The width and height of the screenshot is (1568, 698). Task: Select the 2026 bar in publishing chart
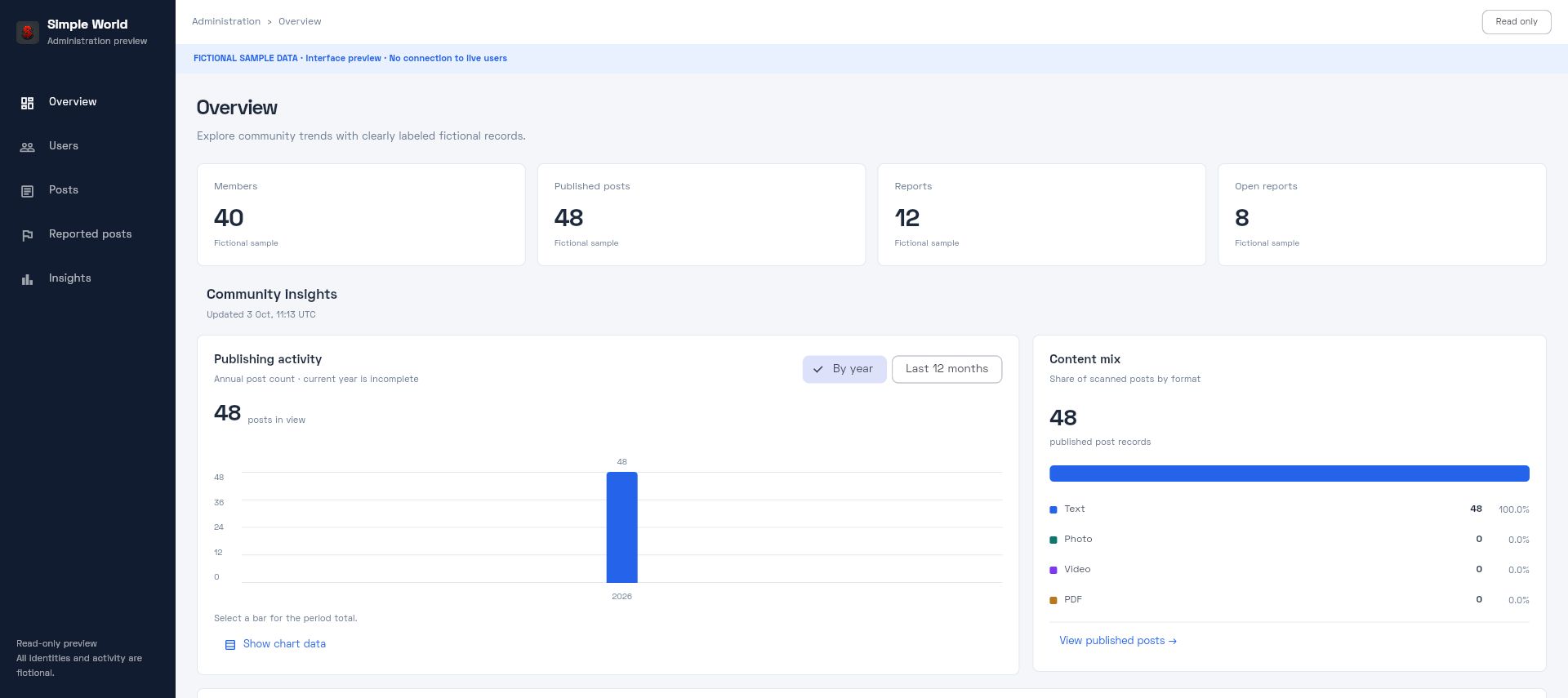tap(621, 527)
